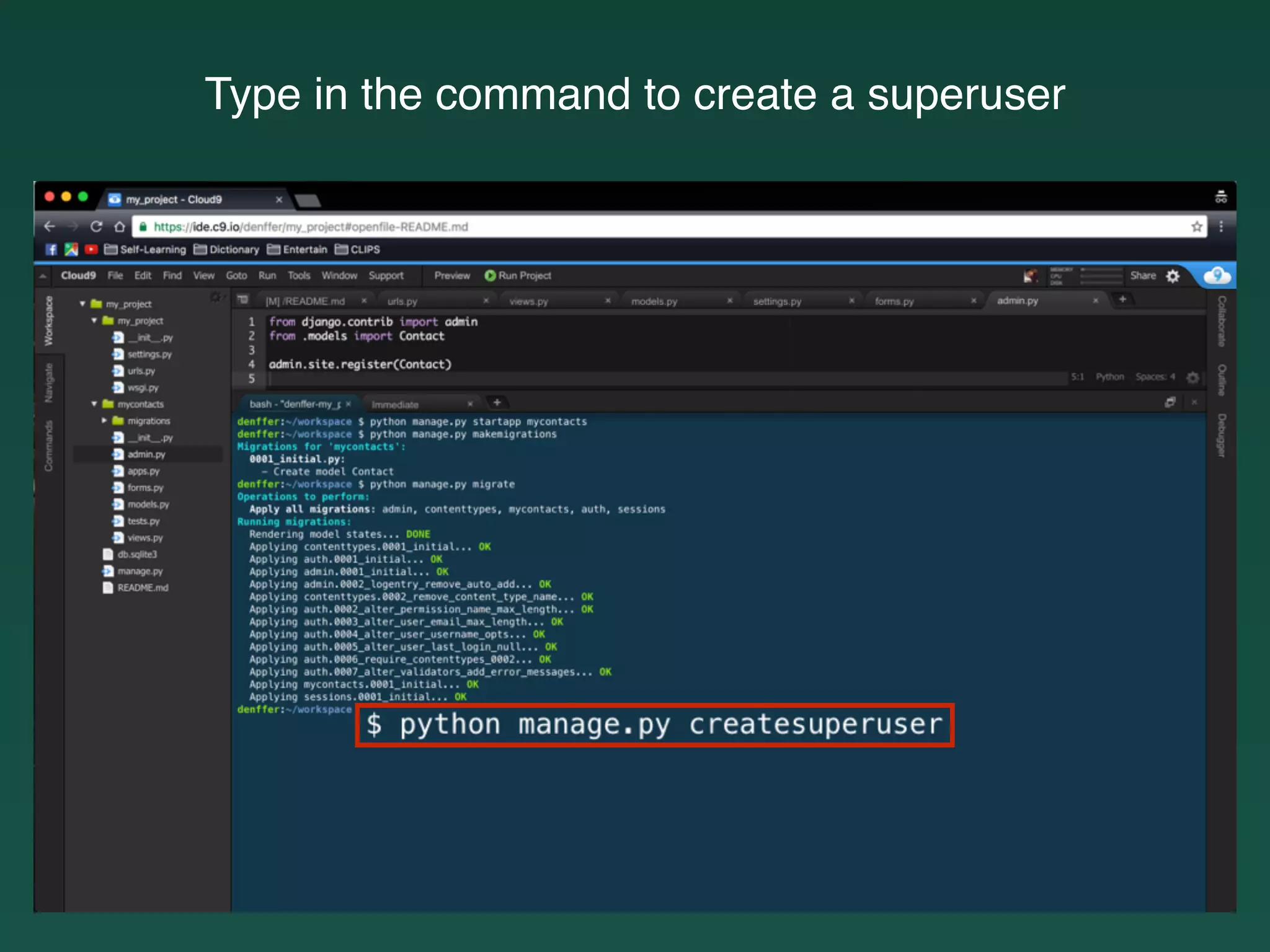Open the YouTube bookmark icon

[91, 249]
